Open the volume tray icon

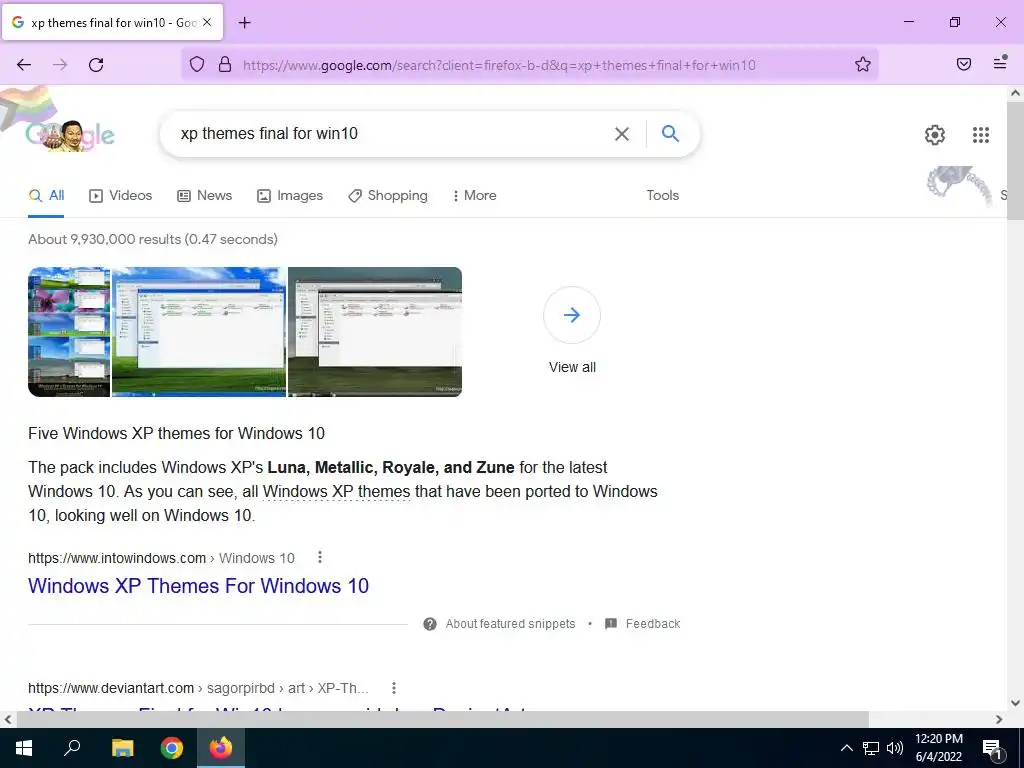point(895,748)
